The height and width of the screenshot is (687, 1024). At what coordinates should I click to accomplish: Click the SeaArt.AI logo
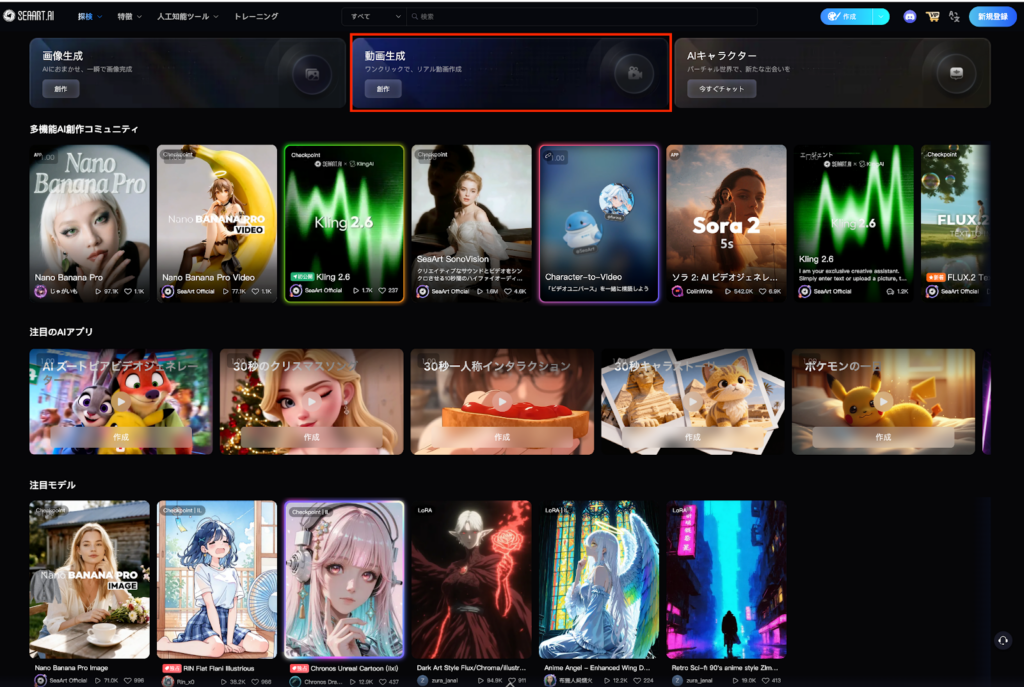(29, 17)
